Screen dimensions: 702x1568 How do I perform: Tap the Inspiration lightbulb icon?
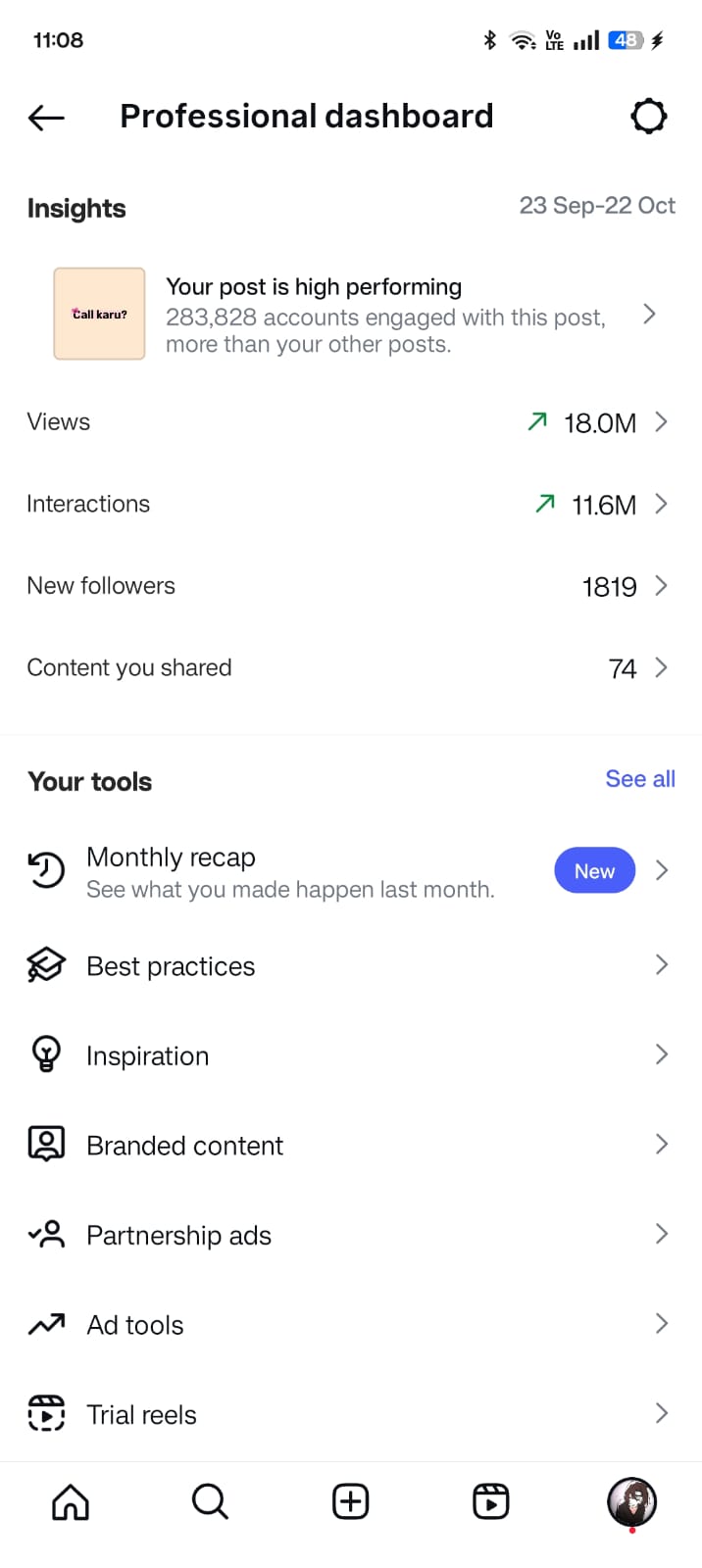point(46,1054)
